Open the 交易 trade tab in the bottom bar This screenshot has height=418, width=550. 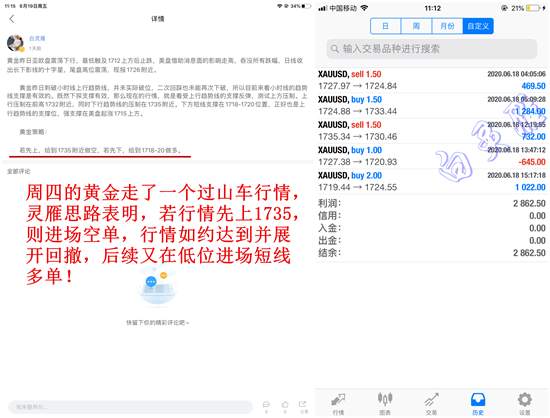pyautogui.click(x=431, y=404)
